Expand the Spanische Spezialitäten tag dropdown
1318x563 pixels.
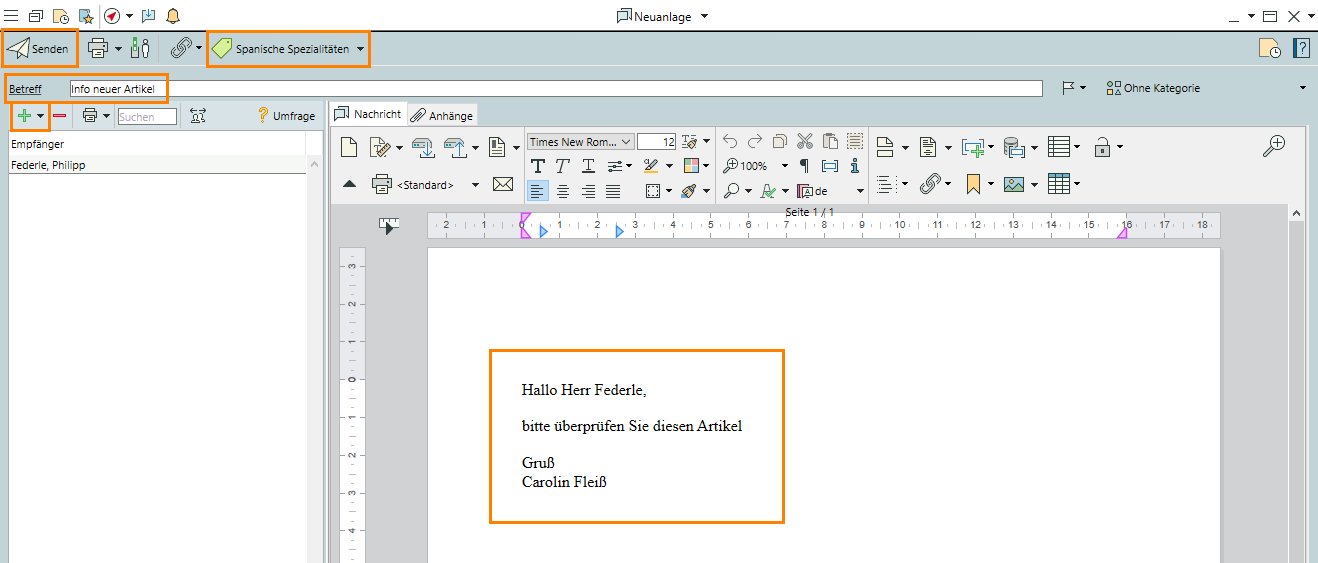[x=360, y=49]
